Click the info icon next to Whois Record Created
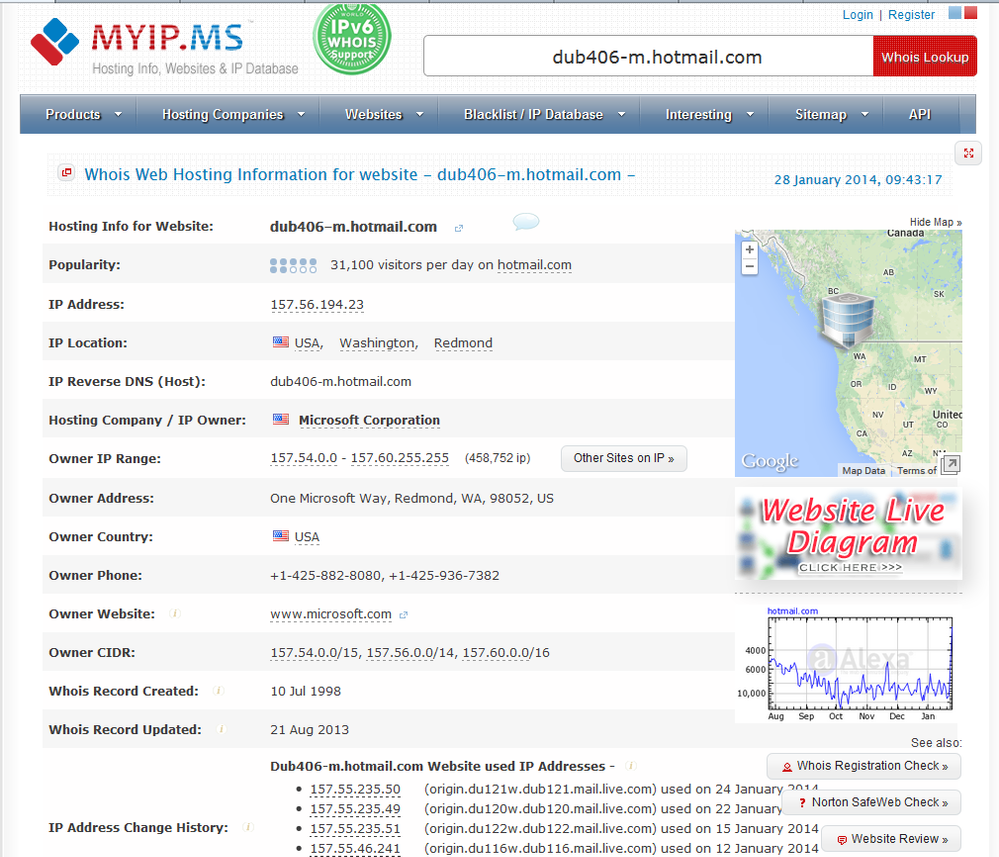The height and width of the screenshot is (857, 999). tap(218, 691)
